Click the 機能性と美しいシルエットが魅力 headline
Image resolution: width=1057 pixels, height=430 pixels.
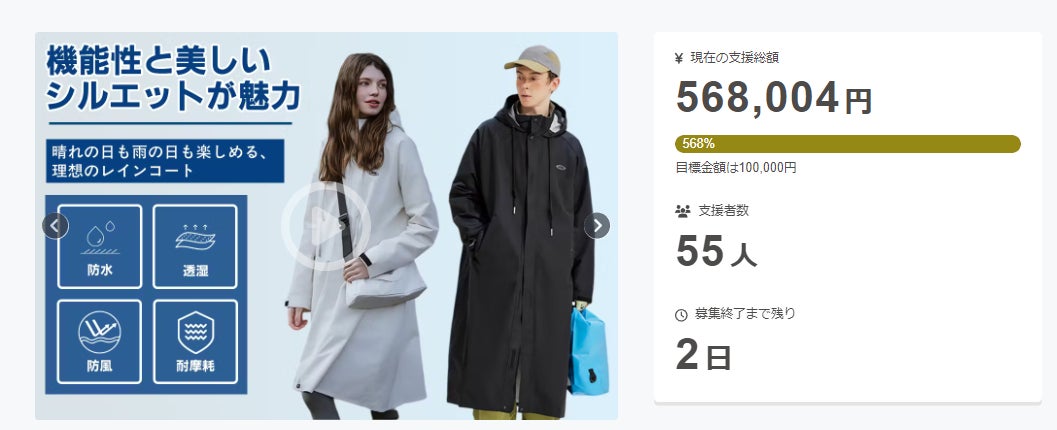(x=173, y=78)
